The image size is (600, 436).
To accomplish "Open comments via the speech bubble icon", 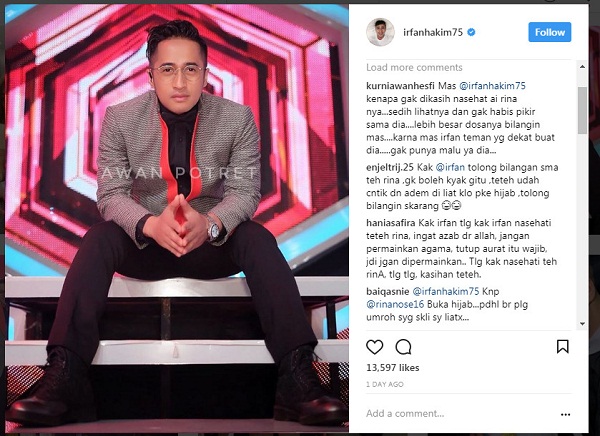I will 403,347.
